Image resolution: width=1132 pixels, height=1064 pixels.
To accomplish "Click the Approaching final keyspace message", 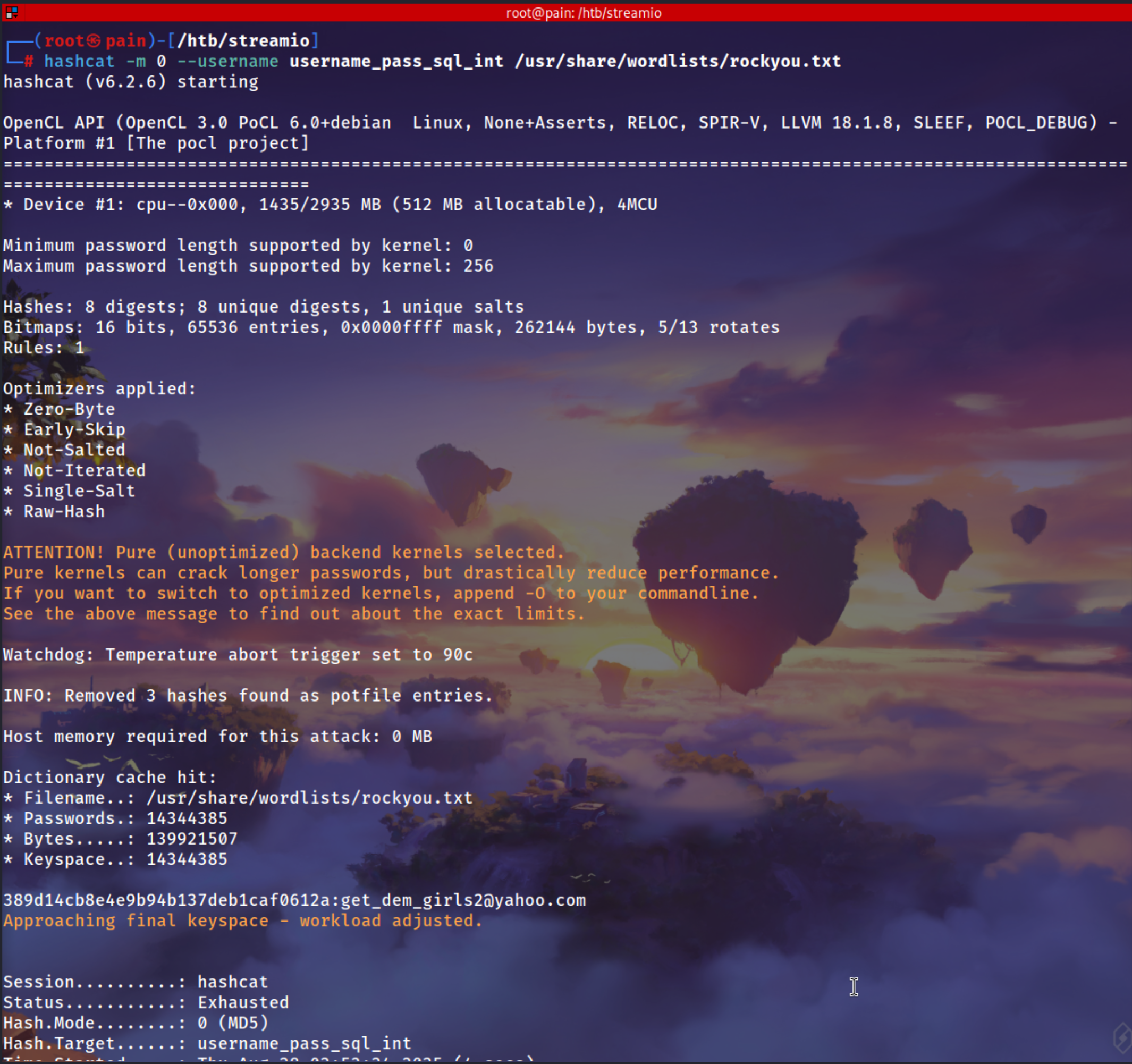I will click(x=242, y=921).
